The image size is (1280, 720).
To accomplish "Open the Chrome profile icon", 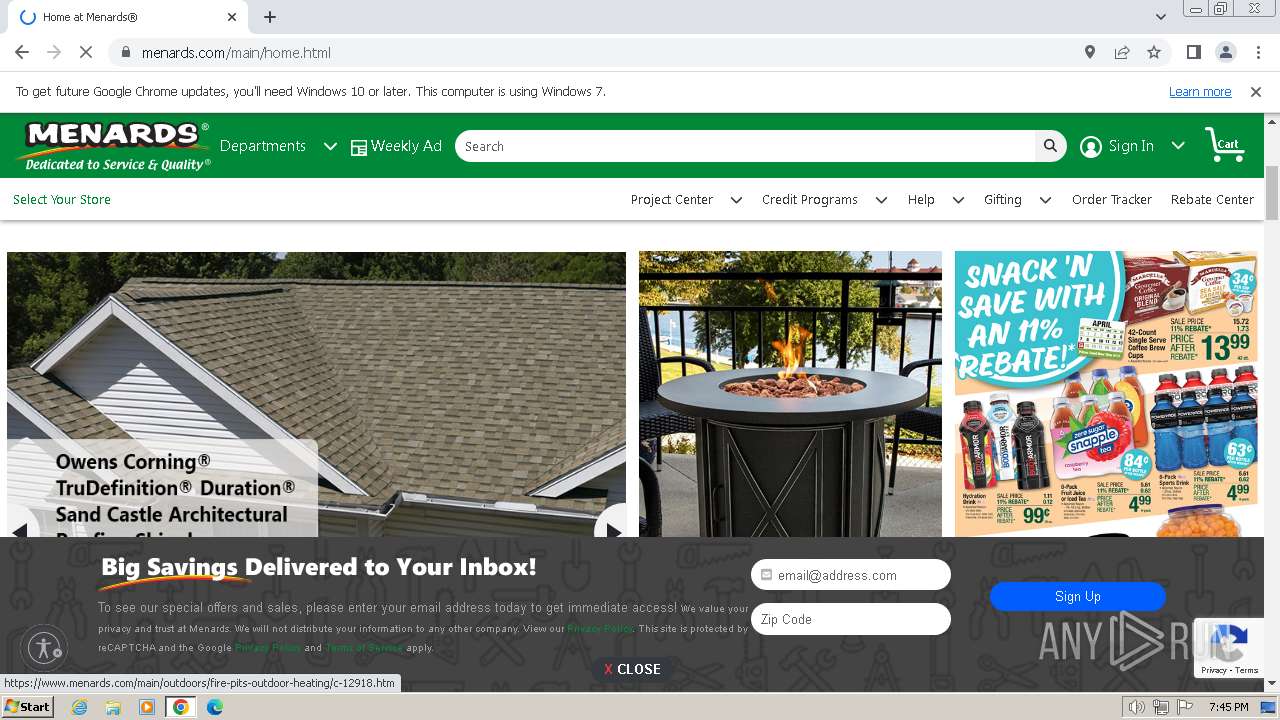I will [x=1225, y=52].
